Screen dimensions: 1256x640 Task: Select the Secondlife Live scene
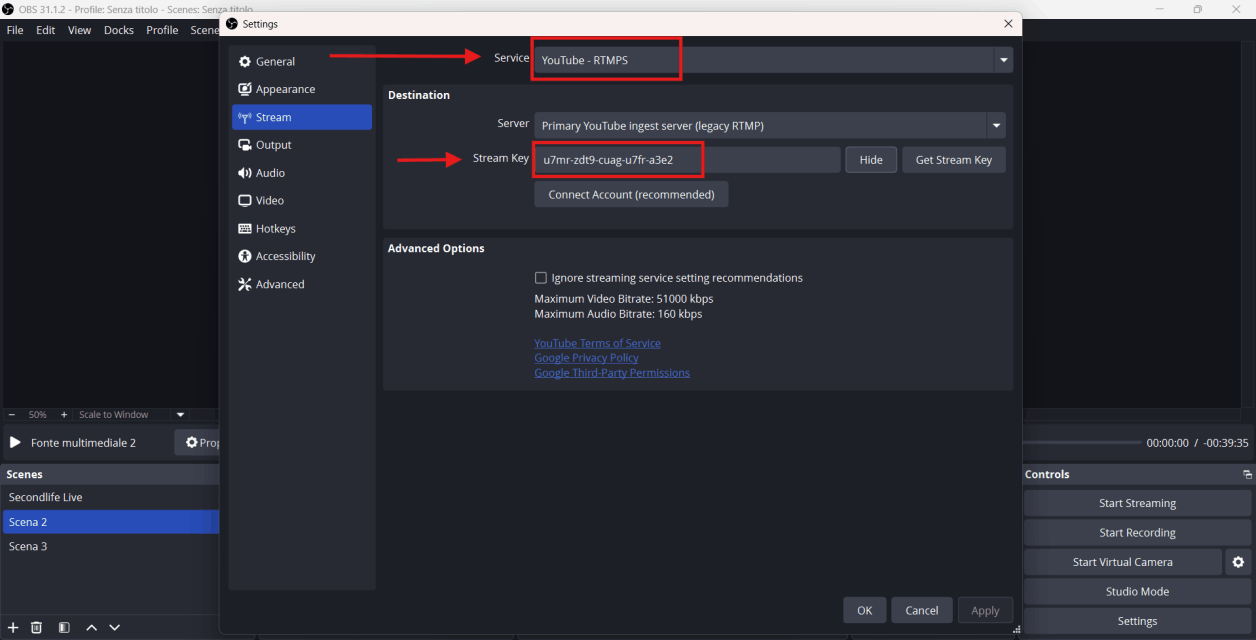[x=110, y=497]
